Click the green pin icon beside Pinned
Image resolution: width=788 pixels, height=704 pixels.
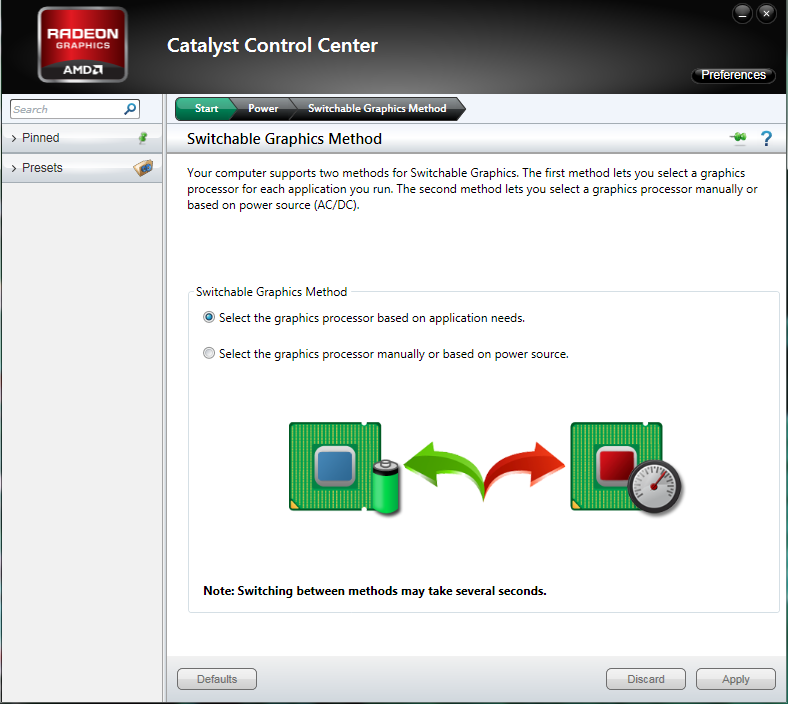tap(143, 138)
